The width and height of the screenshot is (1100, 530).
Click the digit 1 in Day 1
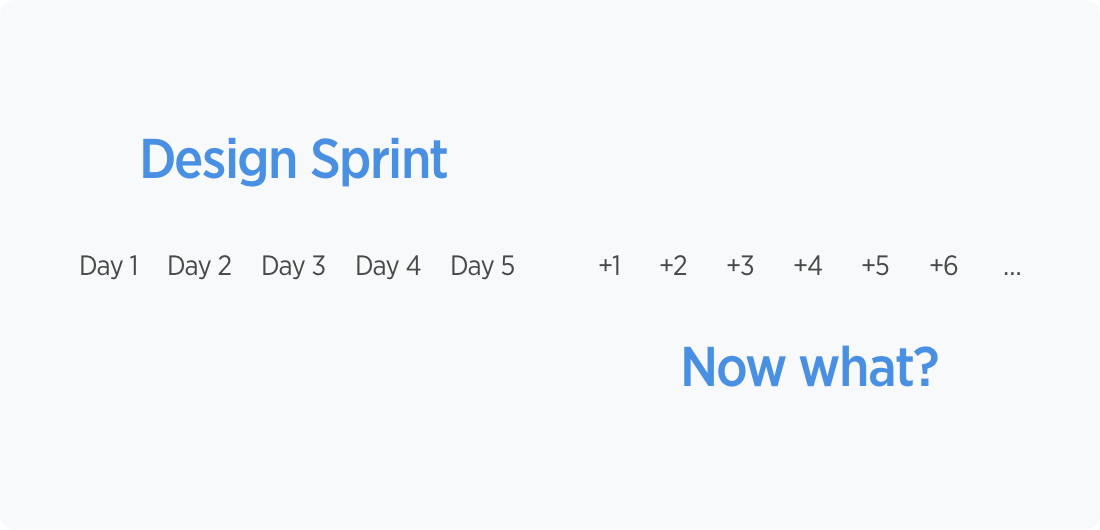133,266
